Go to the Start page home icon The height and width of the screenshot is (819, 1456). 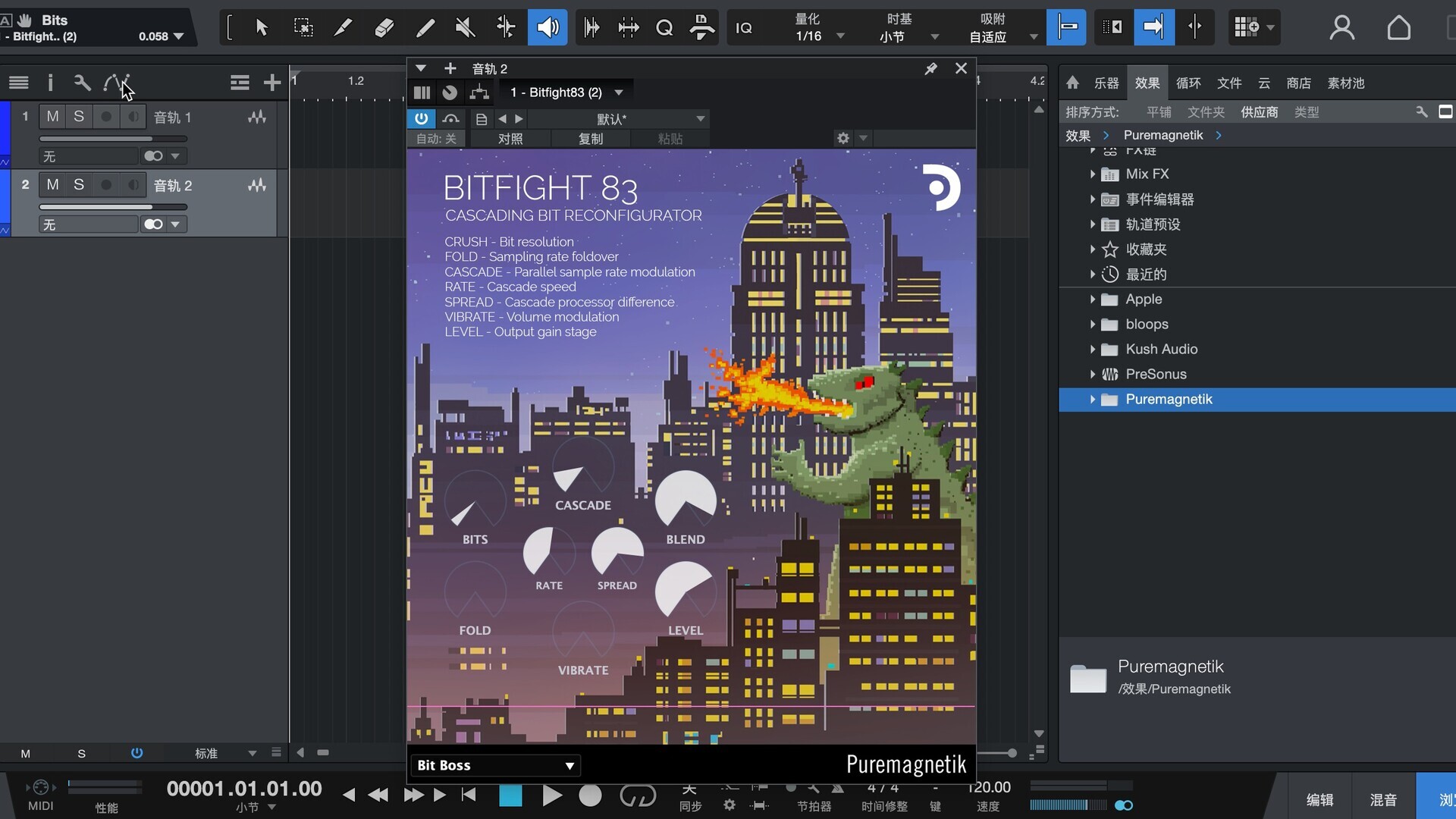[1398, 28]
